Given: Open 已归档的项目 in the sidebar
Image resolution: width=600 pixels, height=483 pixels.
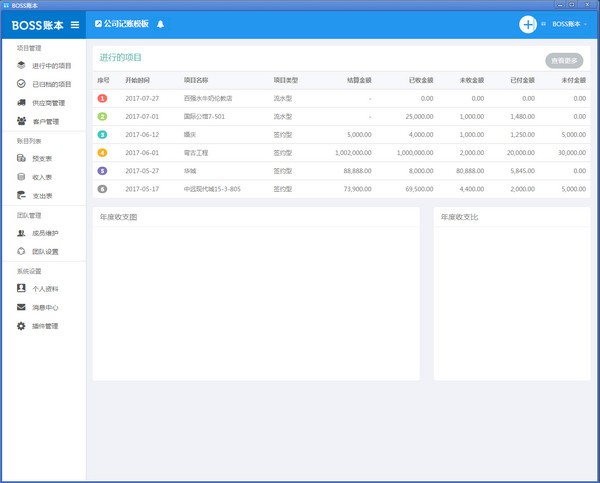Looking at the screenshot, I should click(x=51, y=84).
